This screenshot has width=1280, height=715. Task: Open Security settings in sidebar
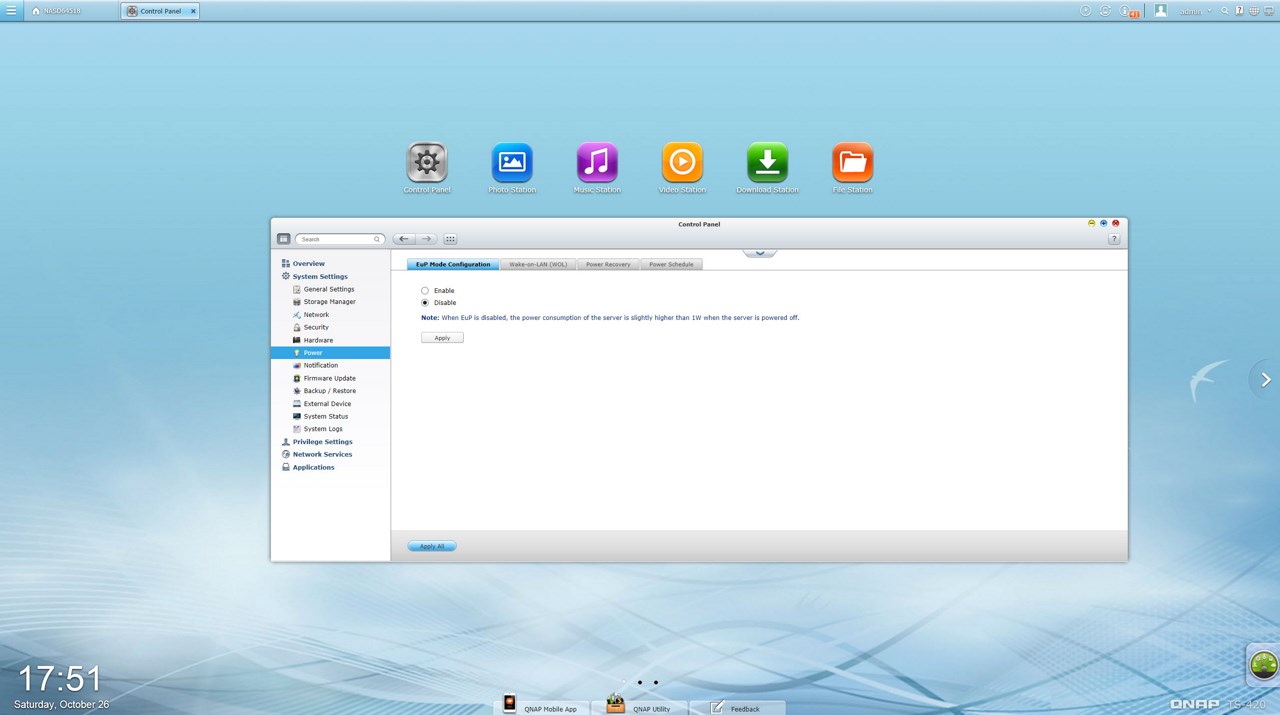click(x=316, y=328)
